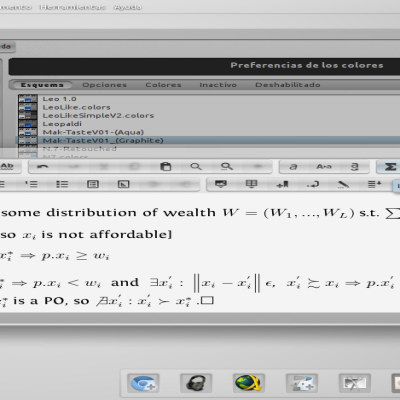The height and width of the screenshot is (400, 400).
Task: Open find and replace magnifier icon
Action: 196,166
